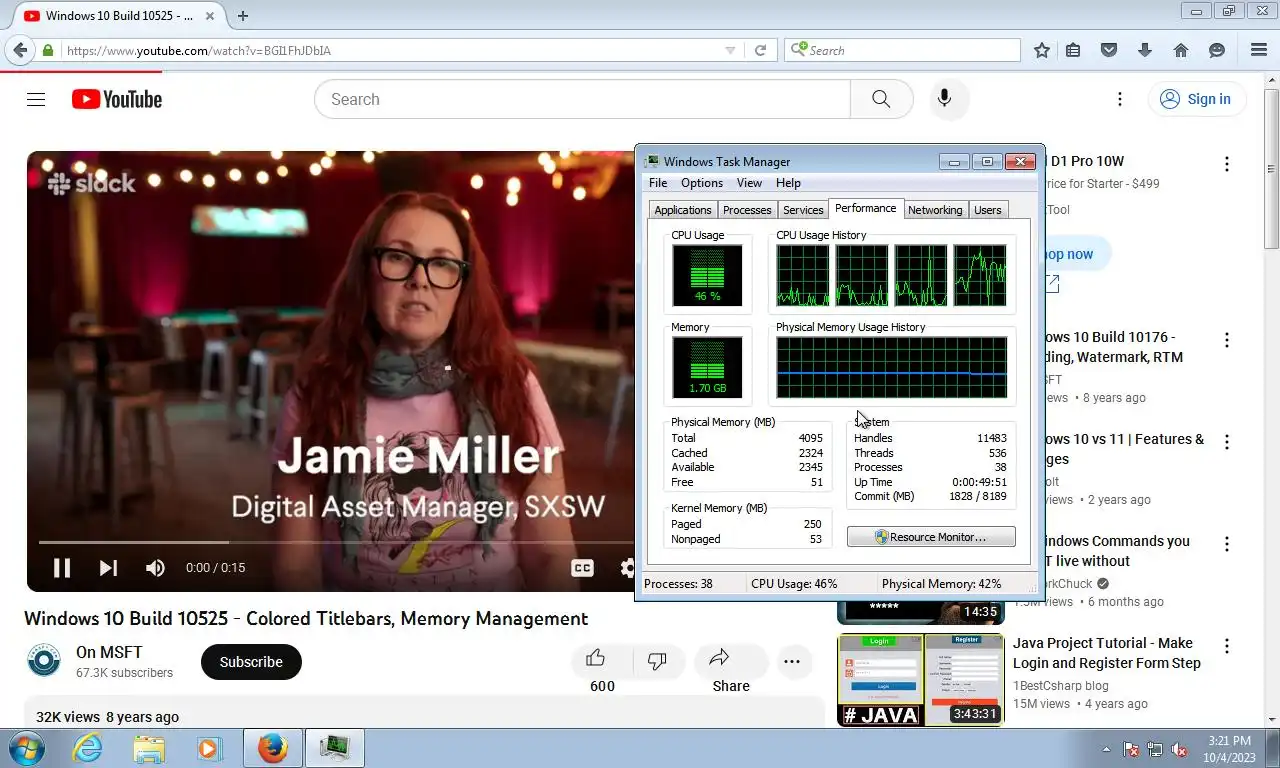Switch to Applications tab
Screen dimensions: 1280x768
[683, 210]
